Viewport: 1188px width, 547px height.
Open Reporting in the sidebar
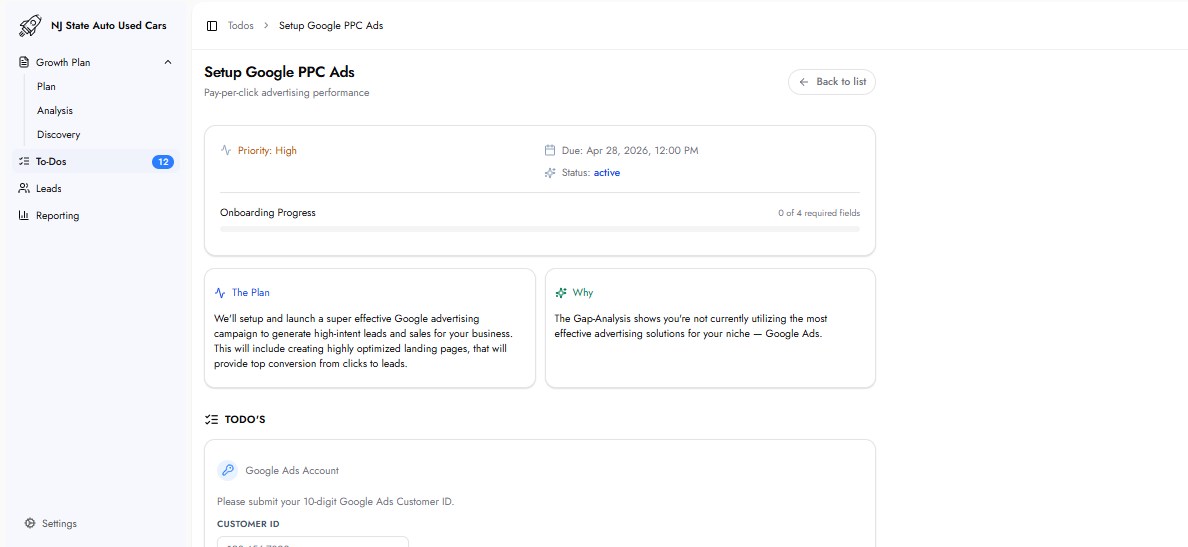95,215
